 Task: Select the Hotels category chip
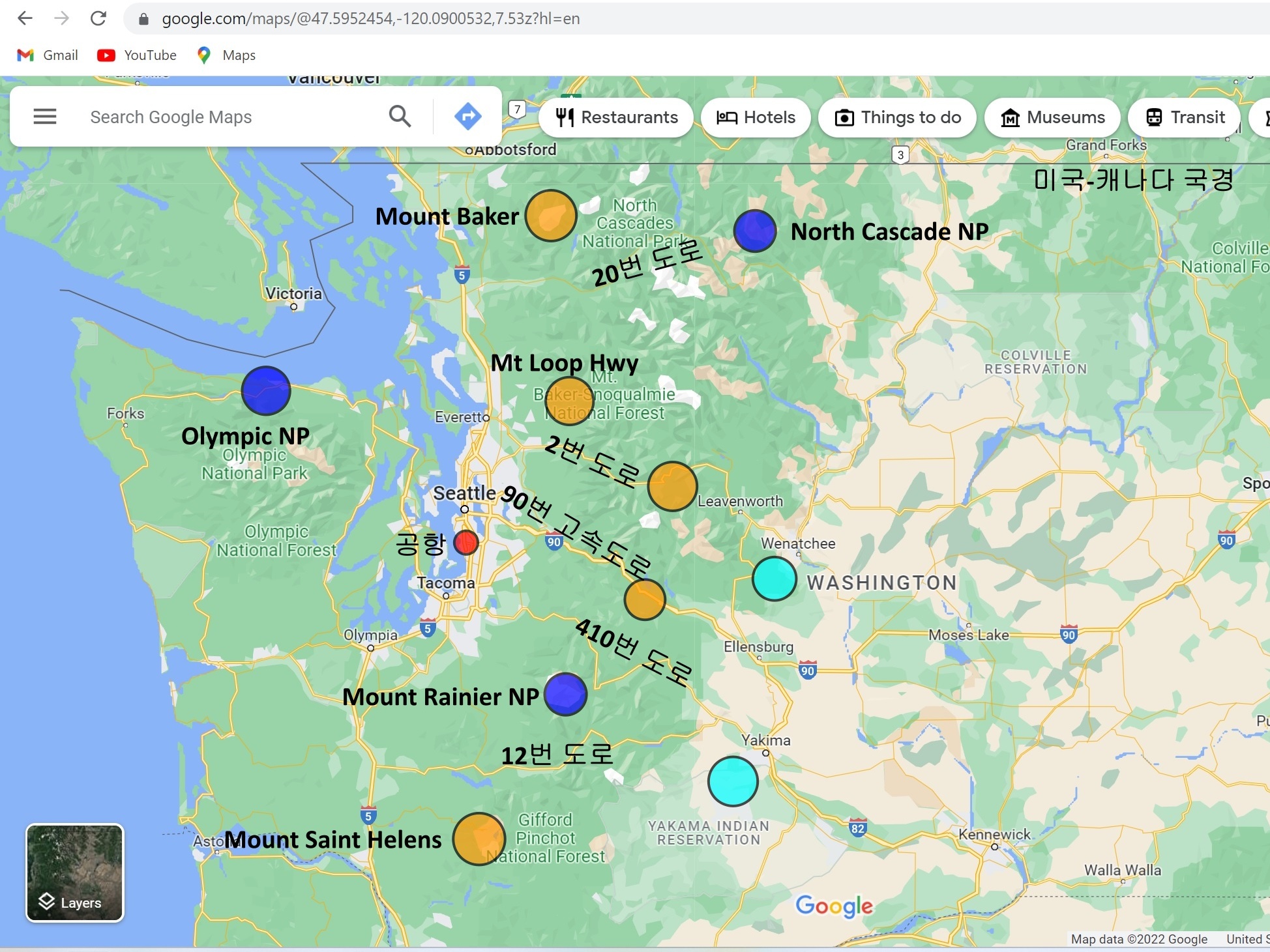coord(756,117)
